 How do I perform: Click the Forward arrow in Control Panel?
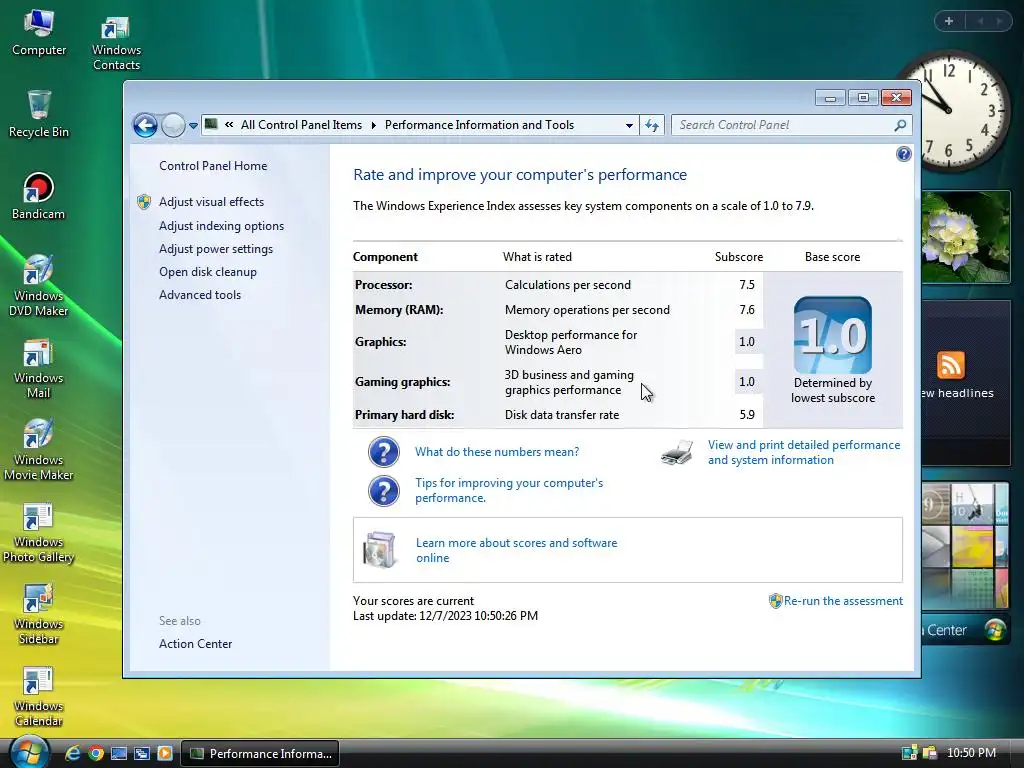click(x=173, y=125)
